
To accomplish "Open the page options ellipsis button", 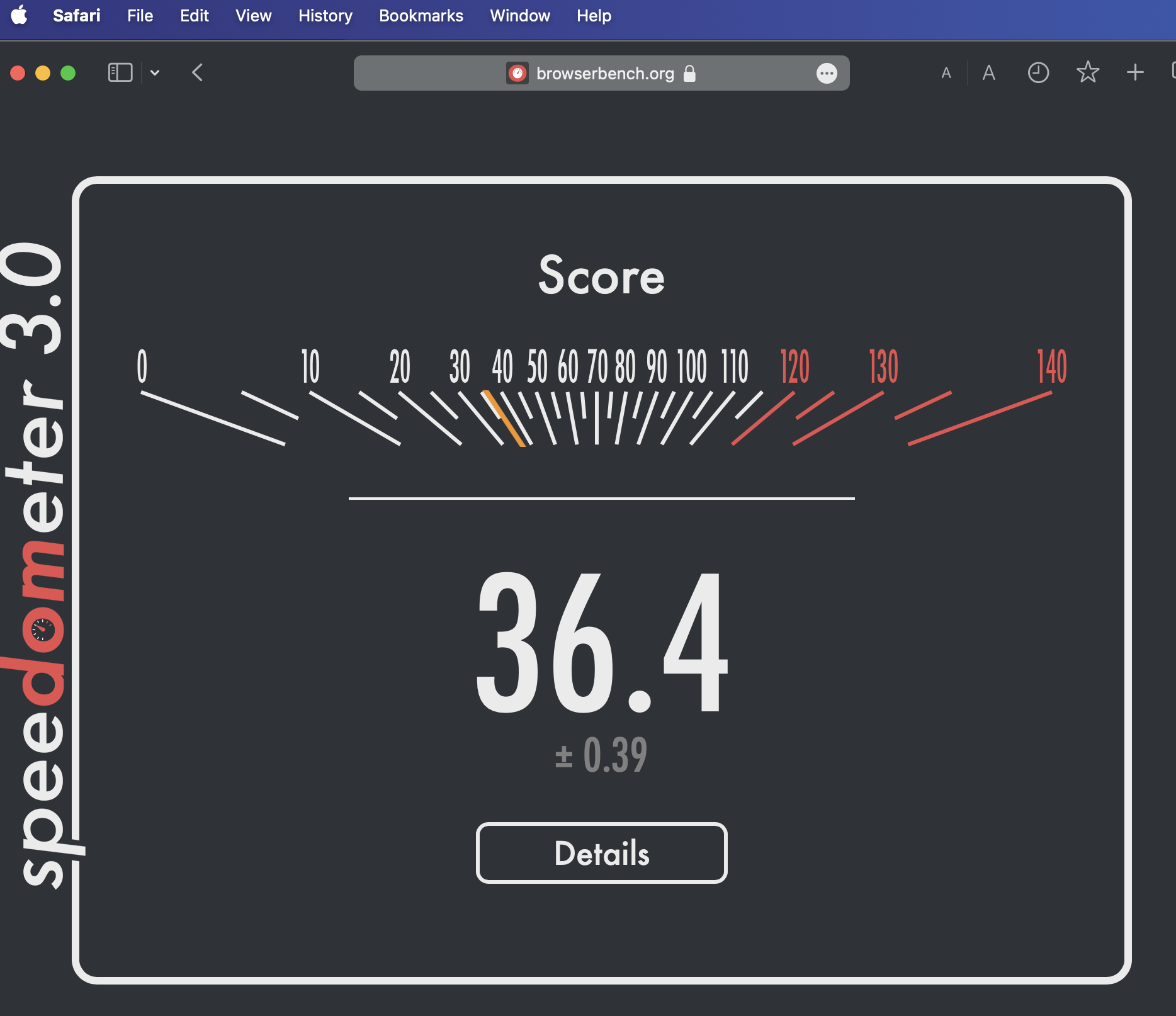I will coord(827,74).
